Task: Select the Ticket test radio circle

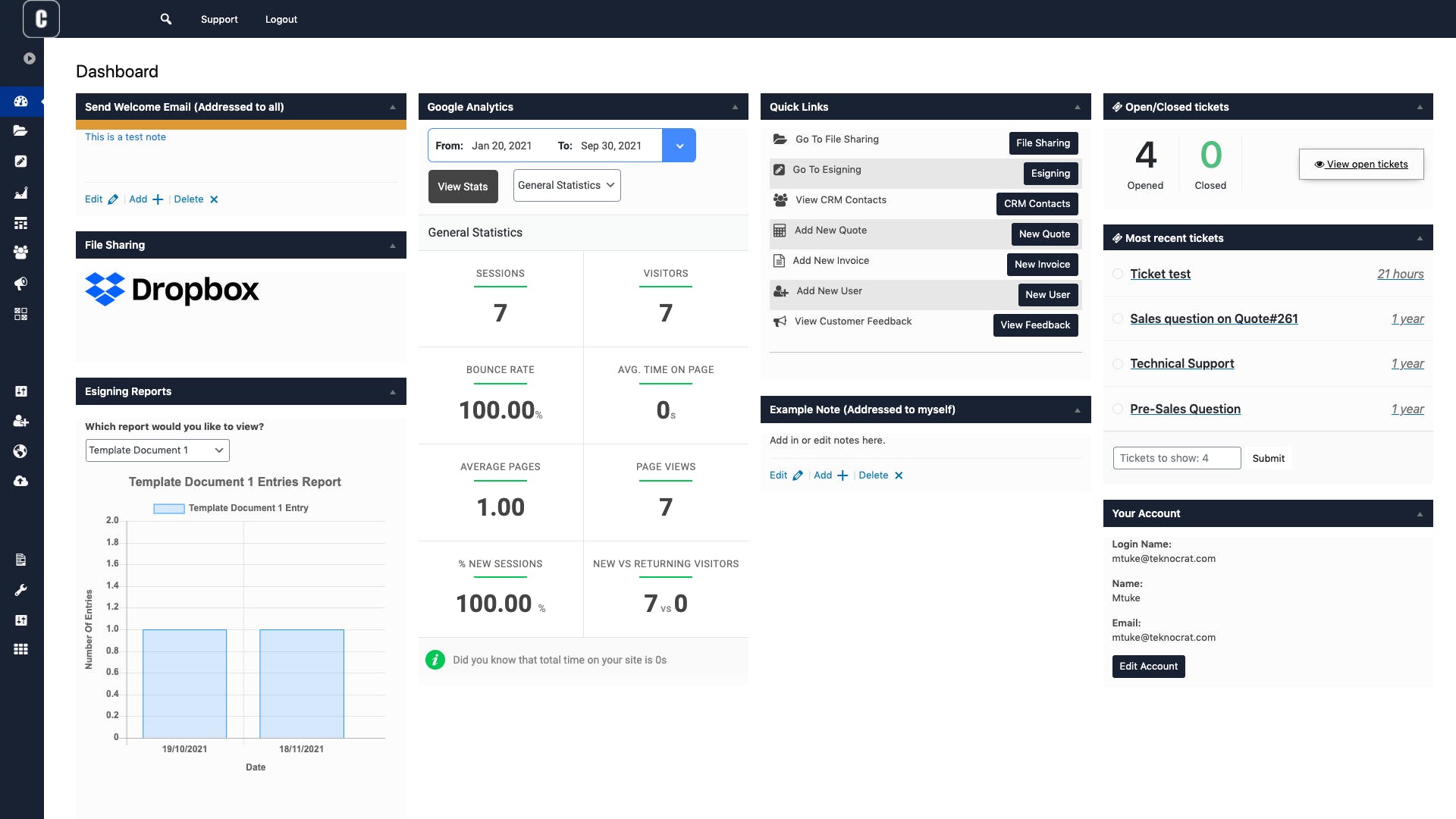Action: click(x=1118, y=274)
